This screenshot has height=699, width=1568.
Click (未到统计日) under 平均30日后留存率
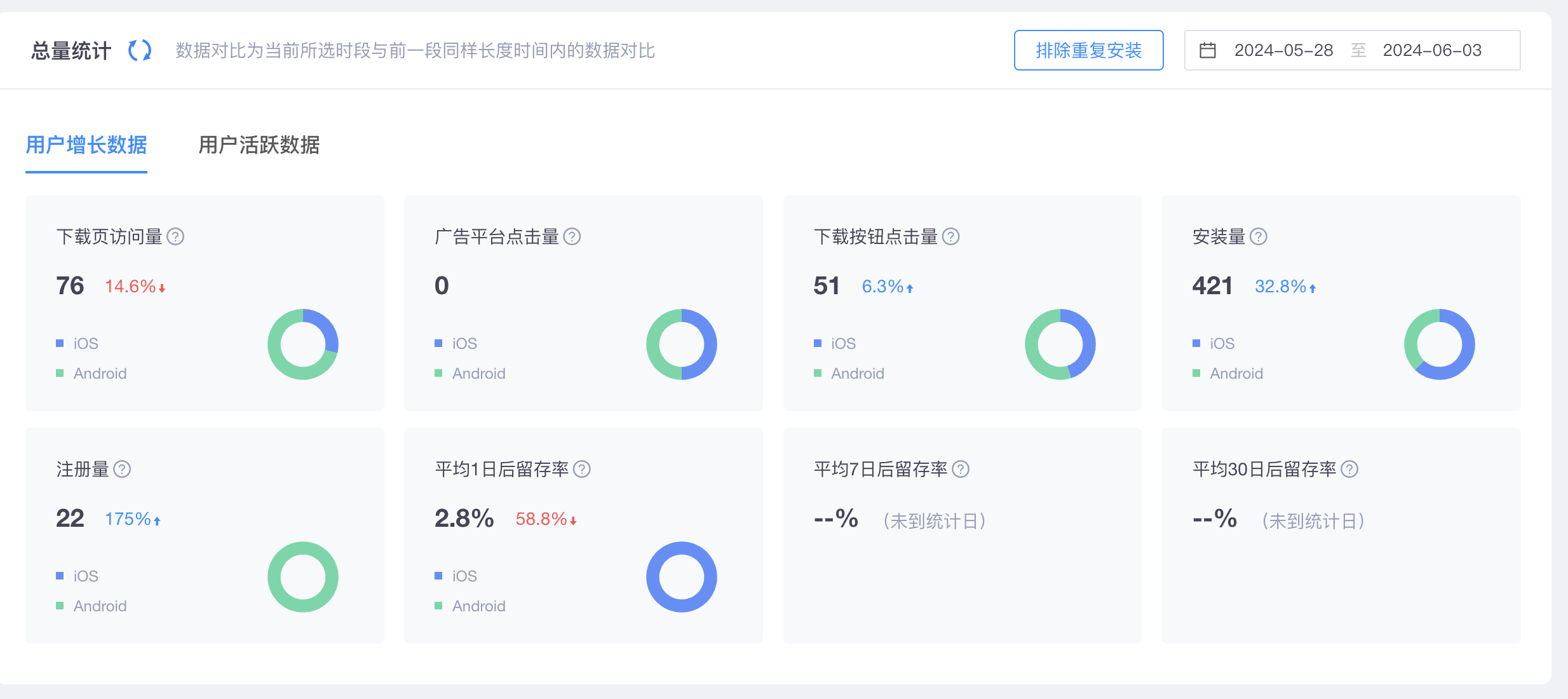[x=1313, y=521]
